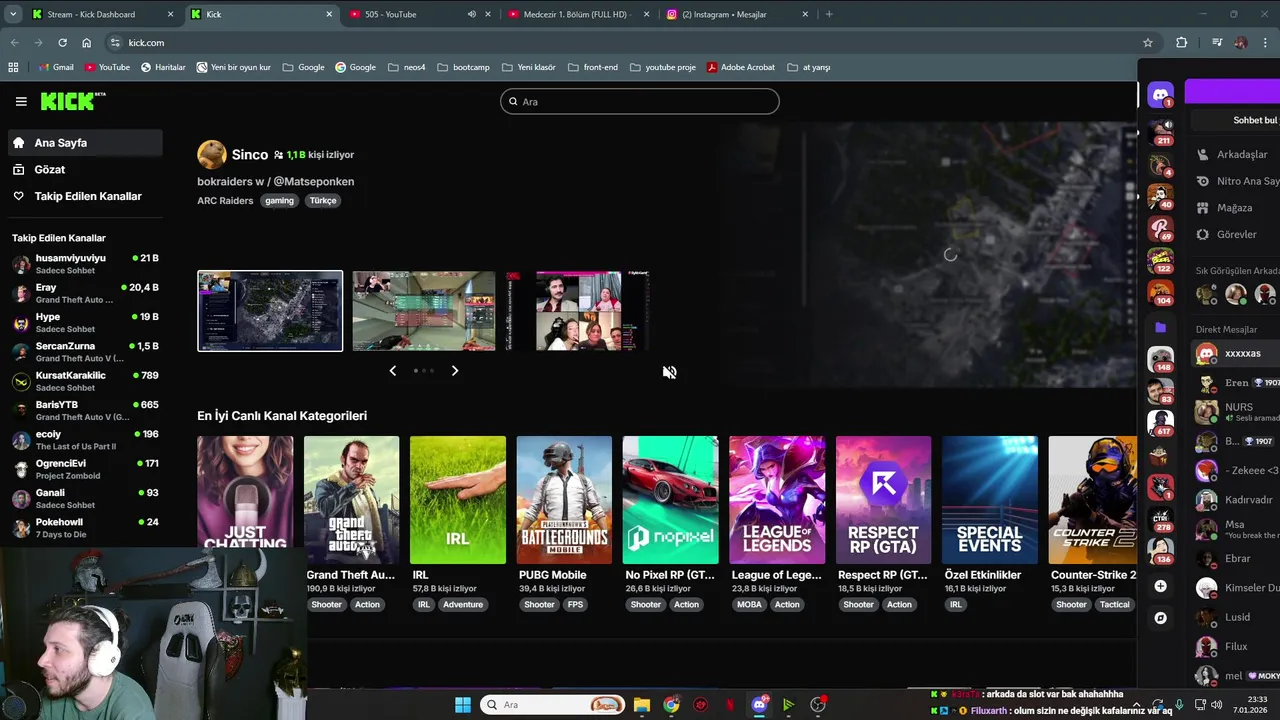This screenshot has height=720, width=1280.
Task: Open the Özel Etkinlikler category card
Action: (990, 500)
